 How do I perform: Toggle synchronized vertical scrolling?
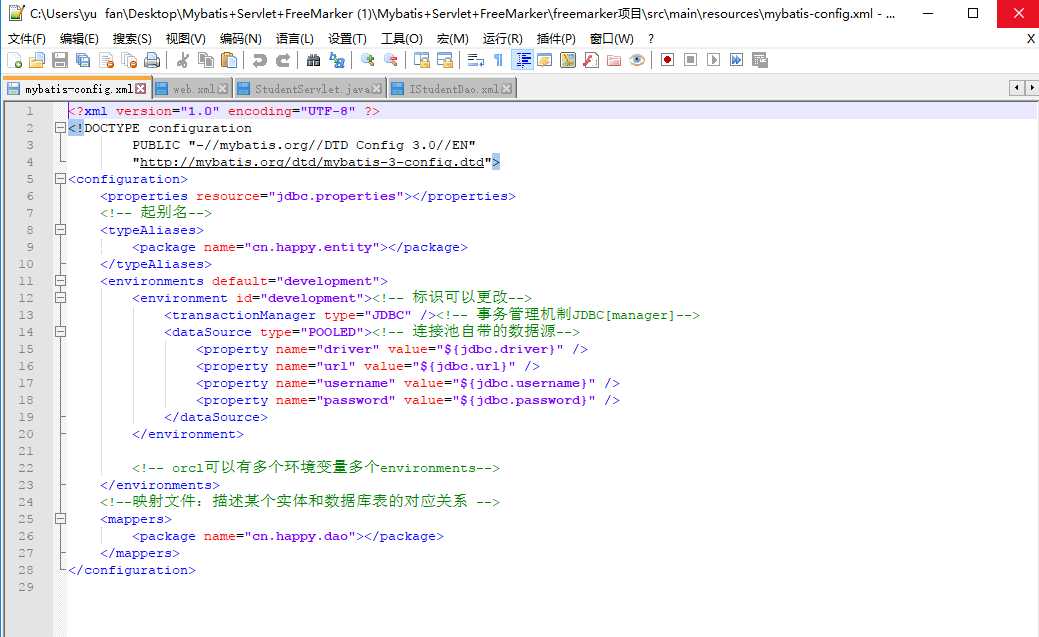click(x=421, y=60)
